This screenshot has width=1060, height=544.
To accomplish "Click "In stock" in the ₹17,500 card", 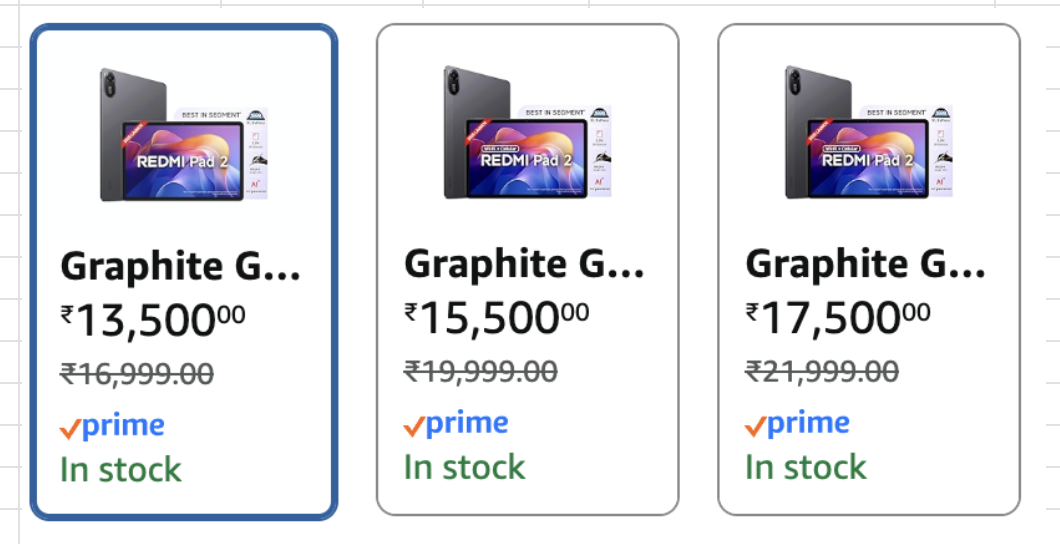I will pos(806,467).
